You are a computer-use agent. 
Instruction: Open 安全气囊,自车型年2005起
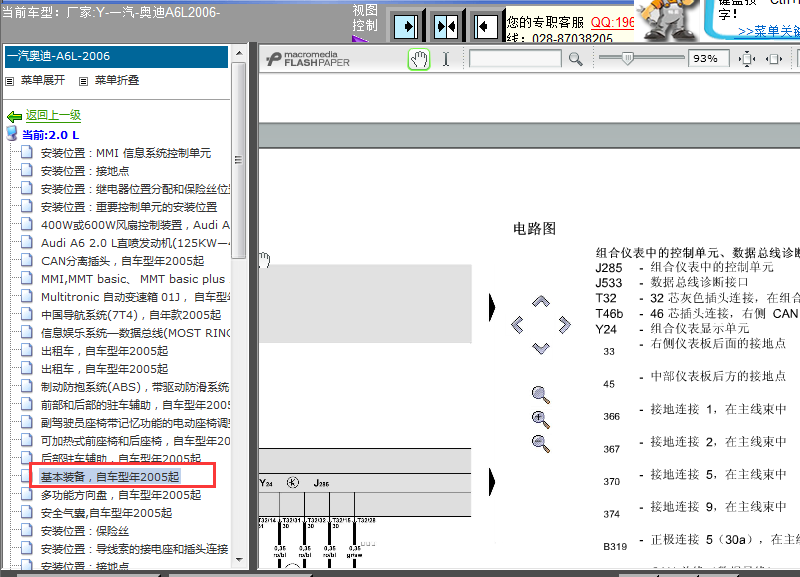pyautogui.click(x=107, y=513)
